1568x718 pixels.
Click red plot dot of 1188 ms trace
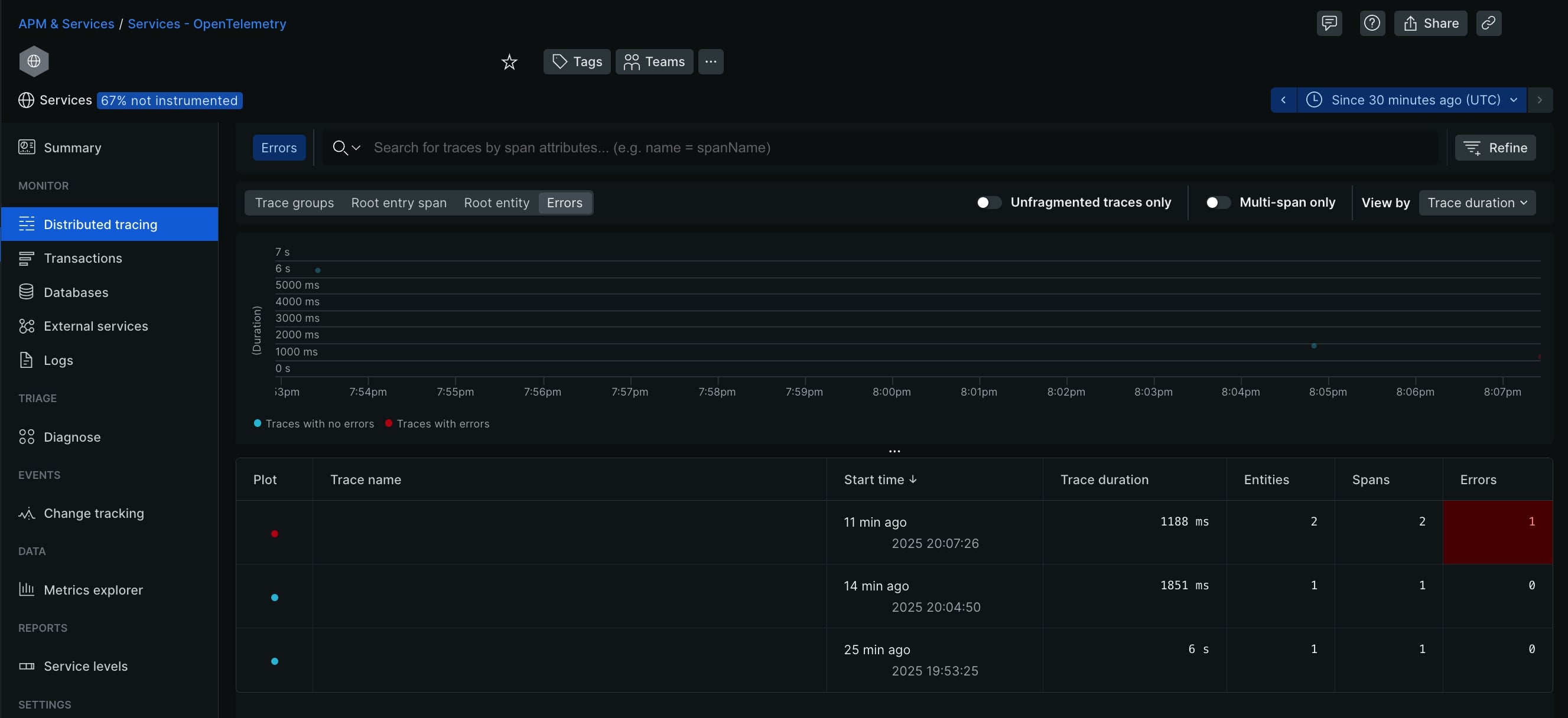point(275,534)
